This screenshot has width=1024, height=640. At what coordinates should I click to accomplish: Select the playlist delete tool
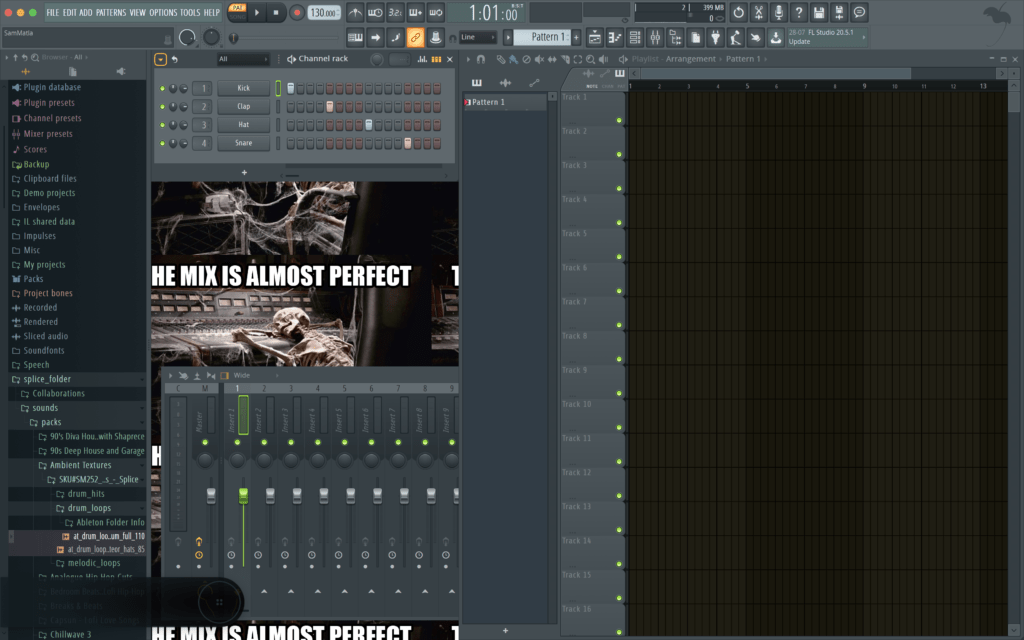(x=526, y=59)
